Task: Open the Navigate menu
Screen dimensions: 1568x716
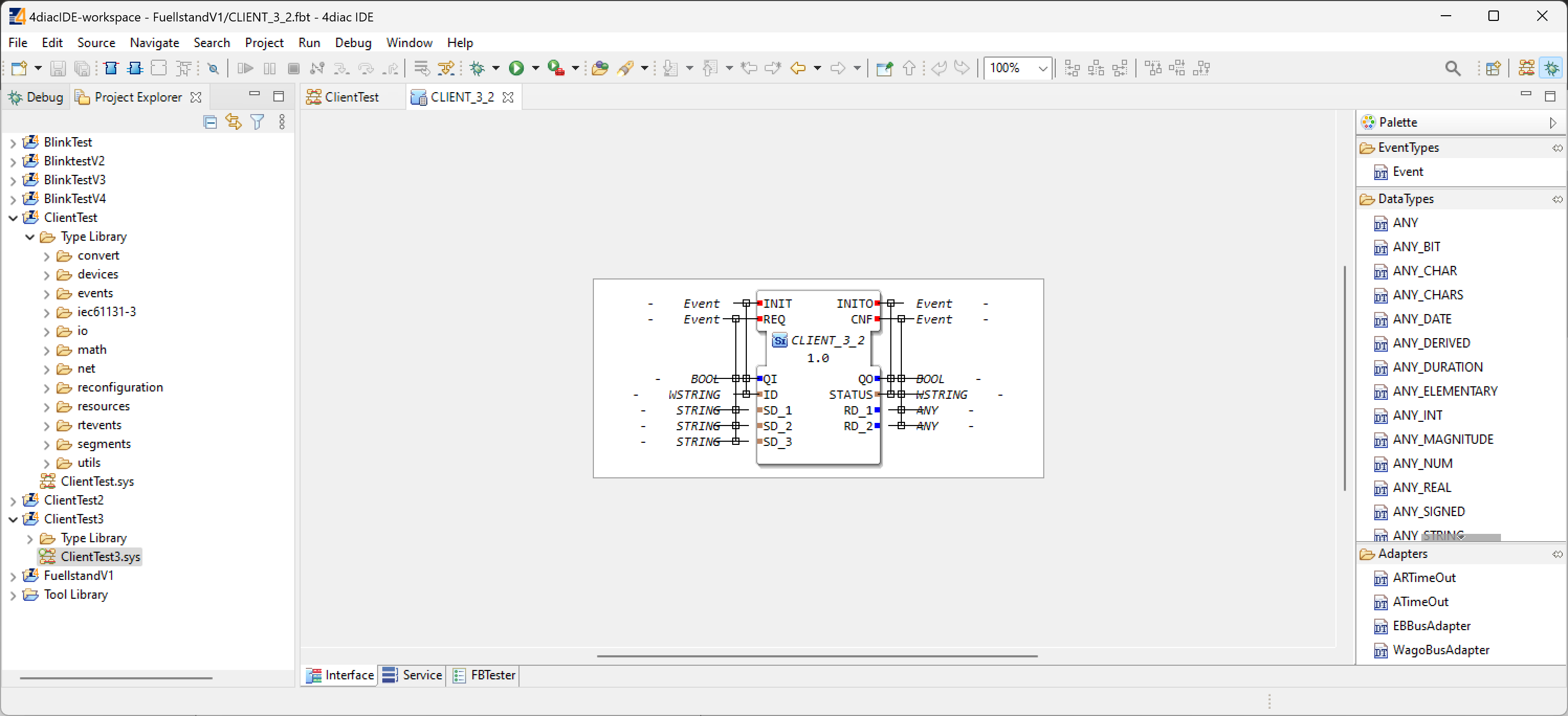Action: [154, 42]
